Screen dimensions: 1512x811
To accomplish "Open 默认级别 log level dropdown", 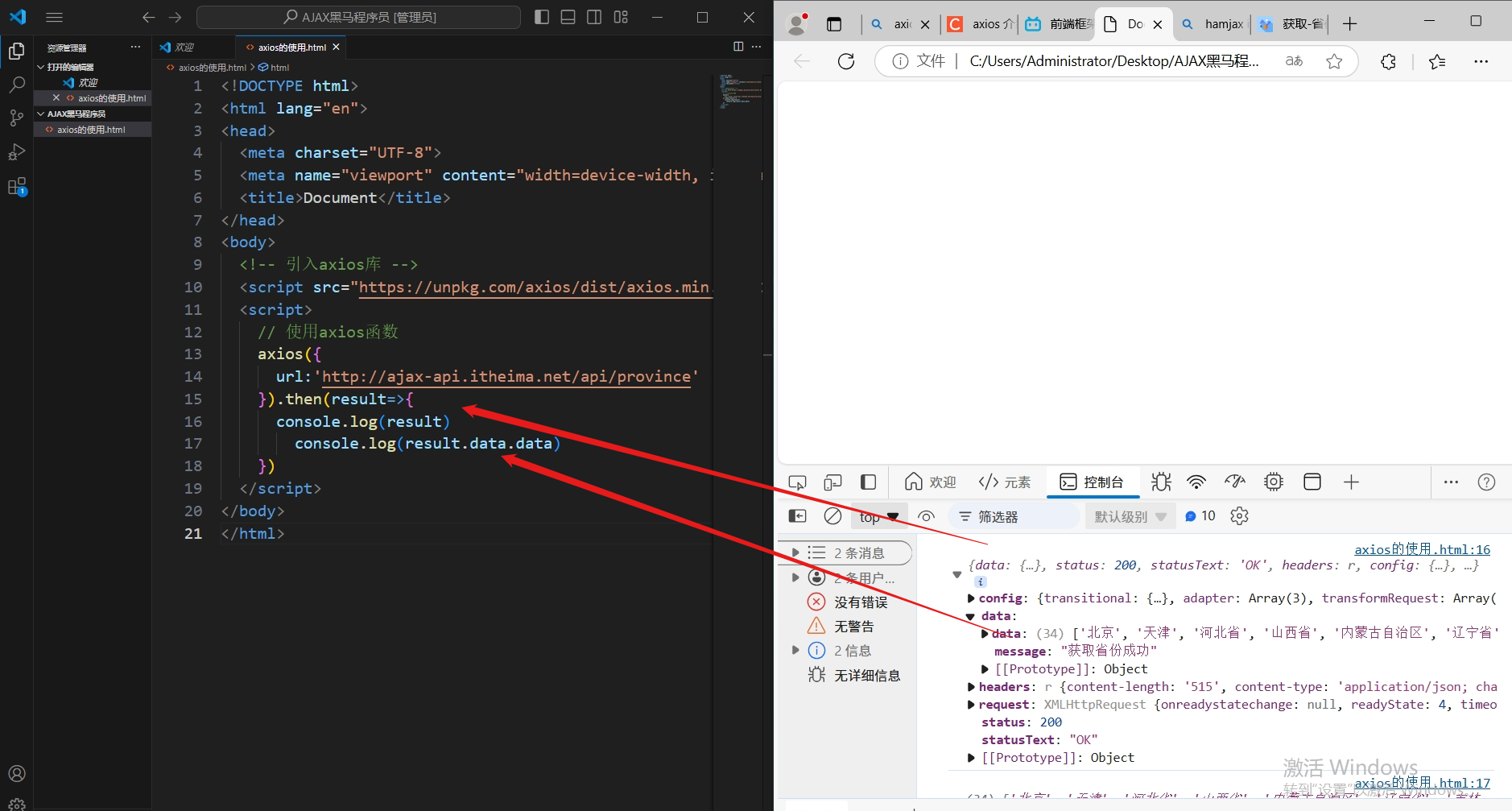I will pos(1130,517).
